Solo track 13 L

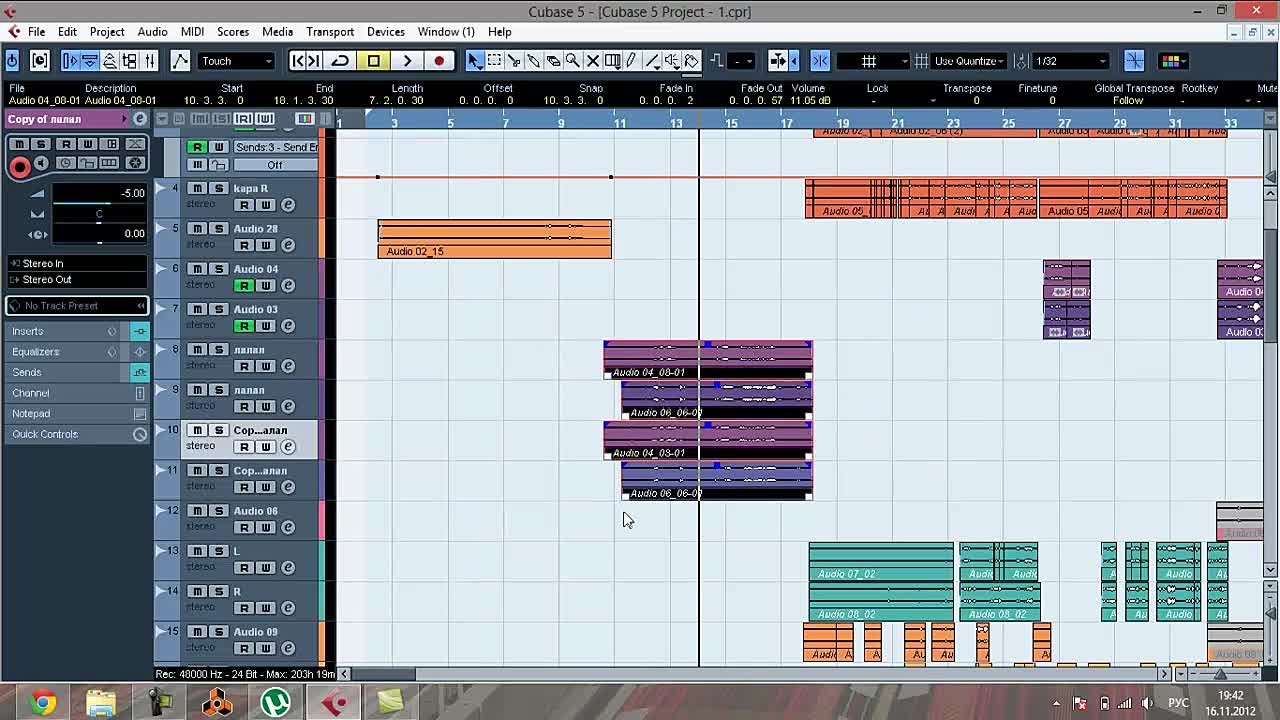point(218,550)
